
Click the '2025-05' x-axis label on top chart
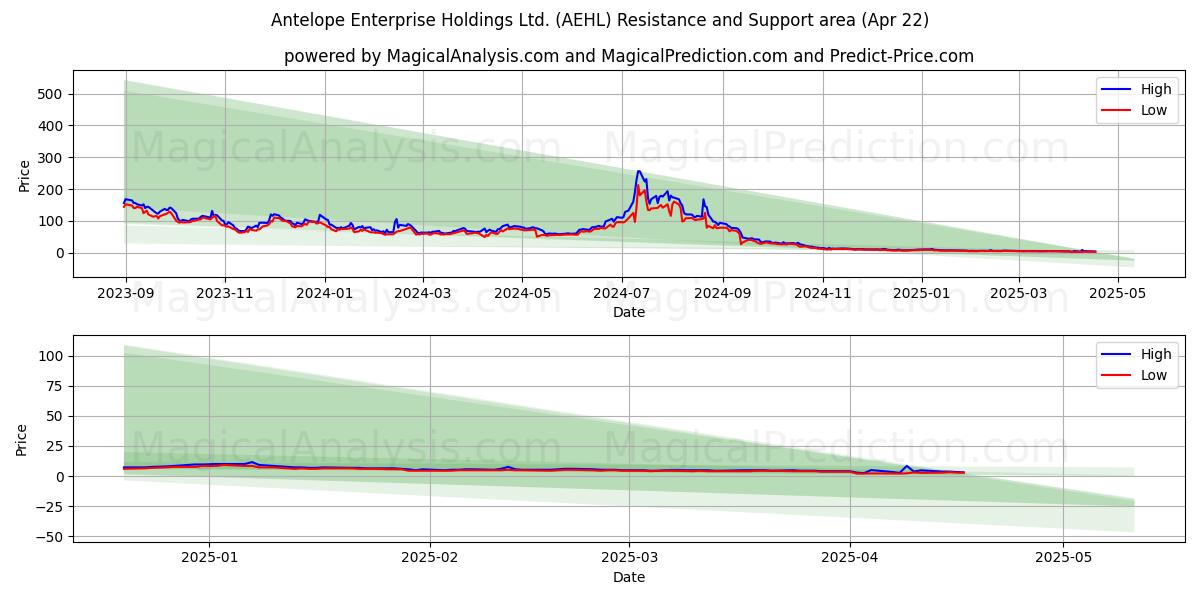pyautogui.click(x=1118, y=294)
